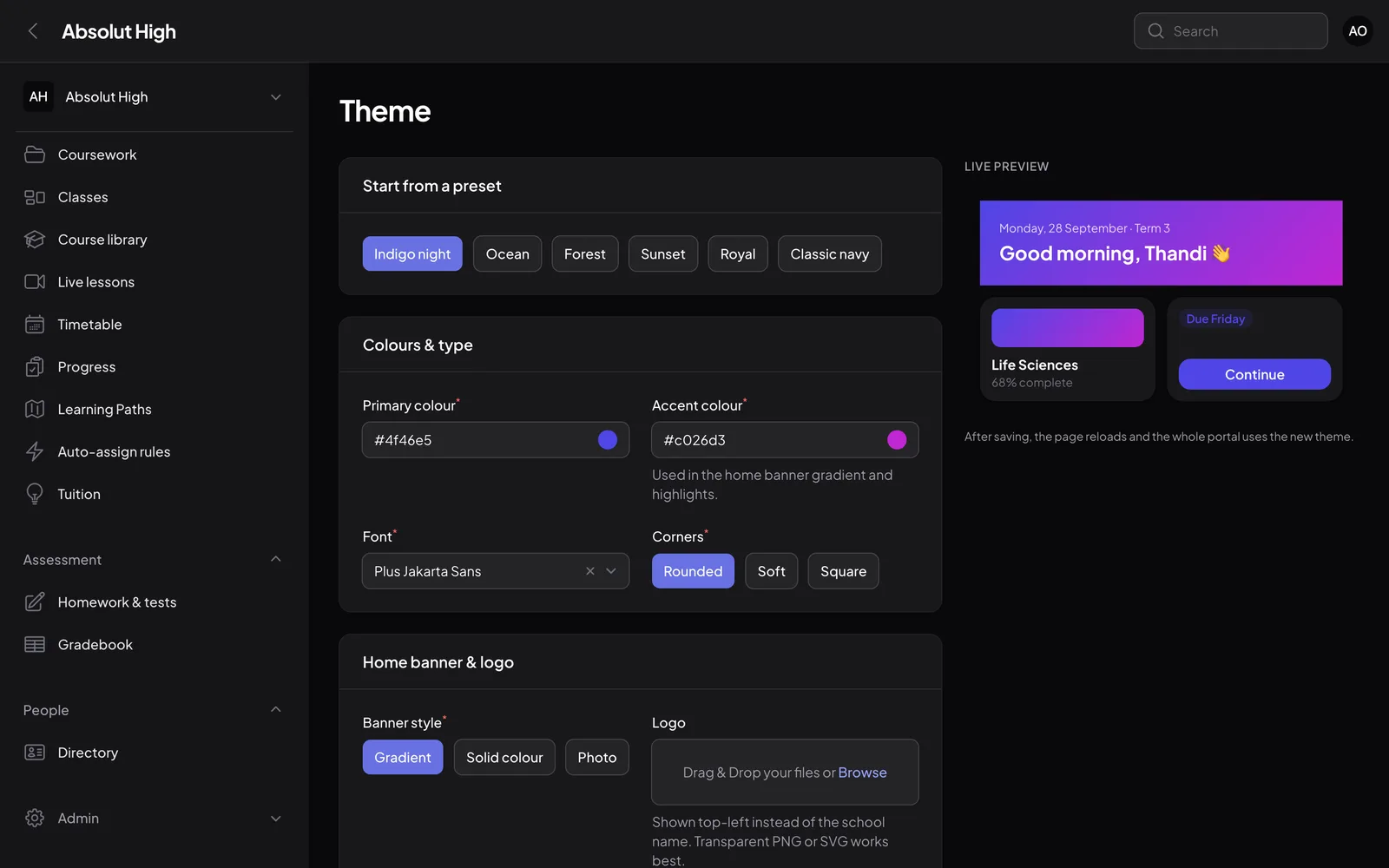Click the Gradebook table icon

pyautogui.click(x=35, y=644)
